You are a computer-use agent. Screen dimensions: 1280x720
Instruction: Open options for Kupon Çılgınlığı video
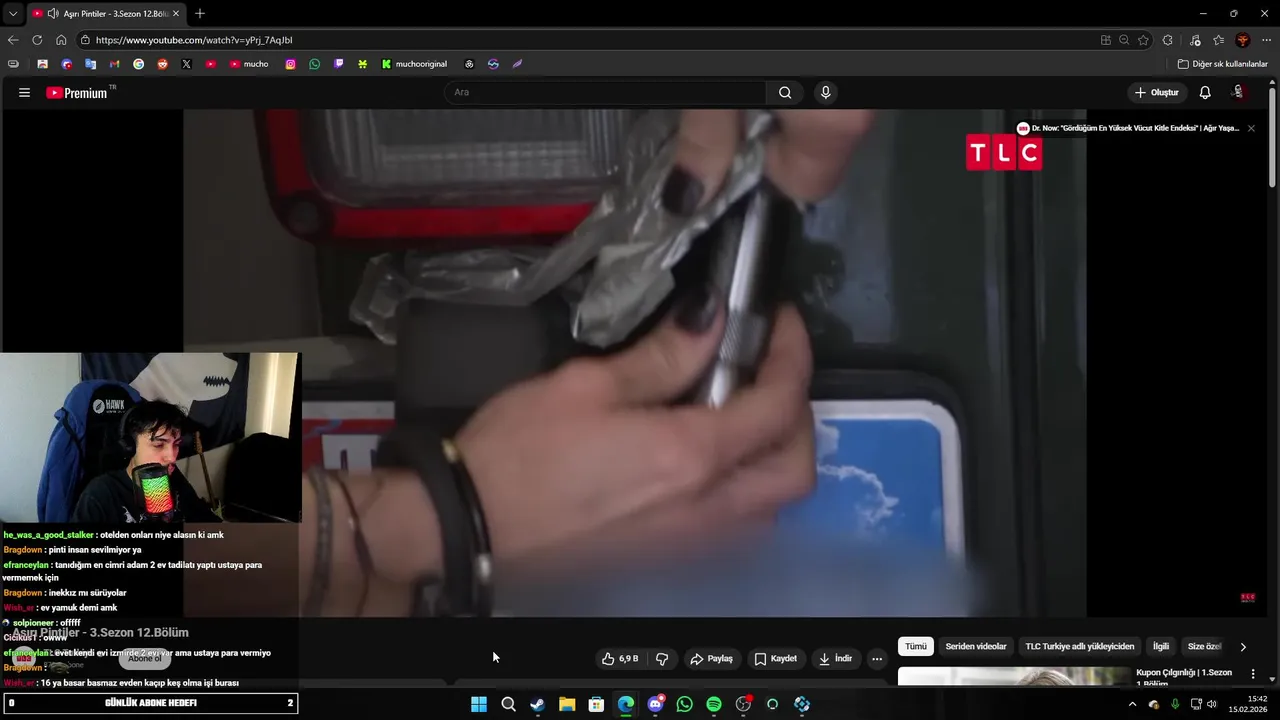pyautogui.click(x=1253, y=674)
